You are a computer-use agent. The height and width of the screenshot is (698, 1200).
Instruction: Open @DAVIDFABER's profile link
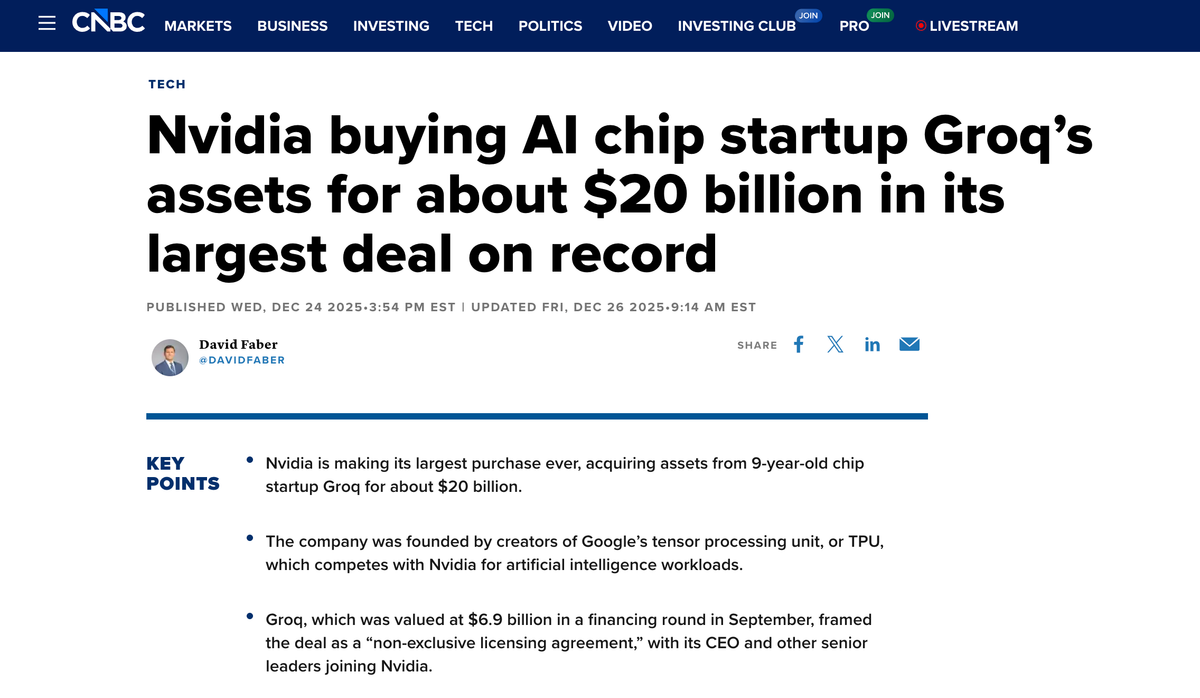click(x=244, y=360)
